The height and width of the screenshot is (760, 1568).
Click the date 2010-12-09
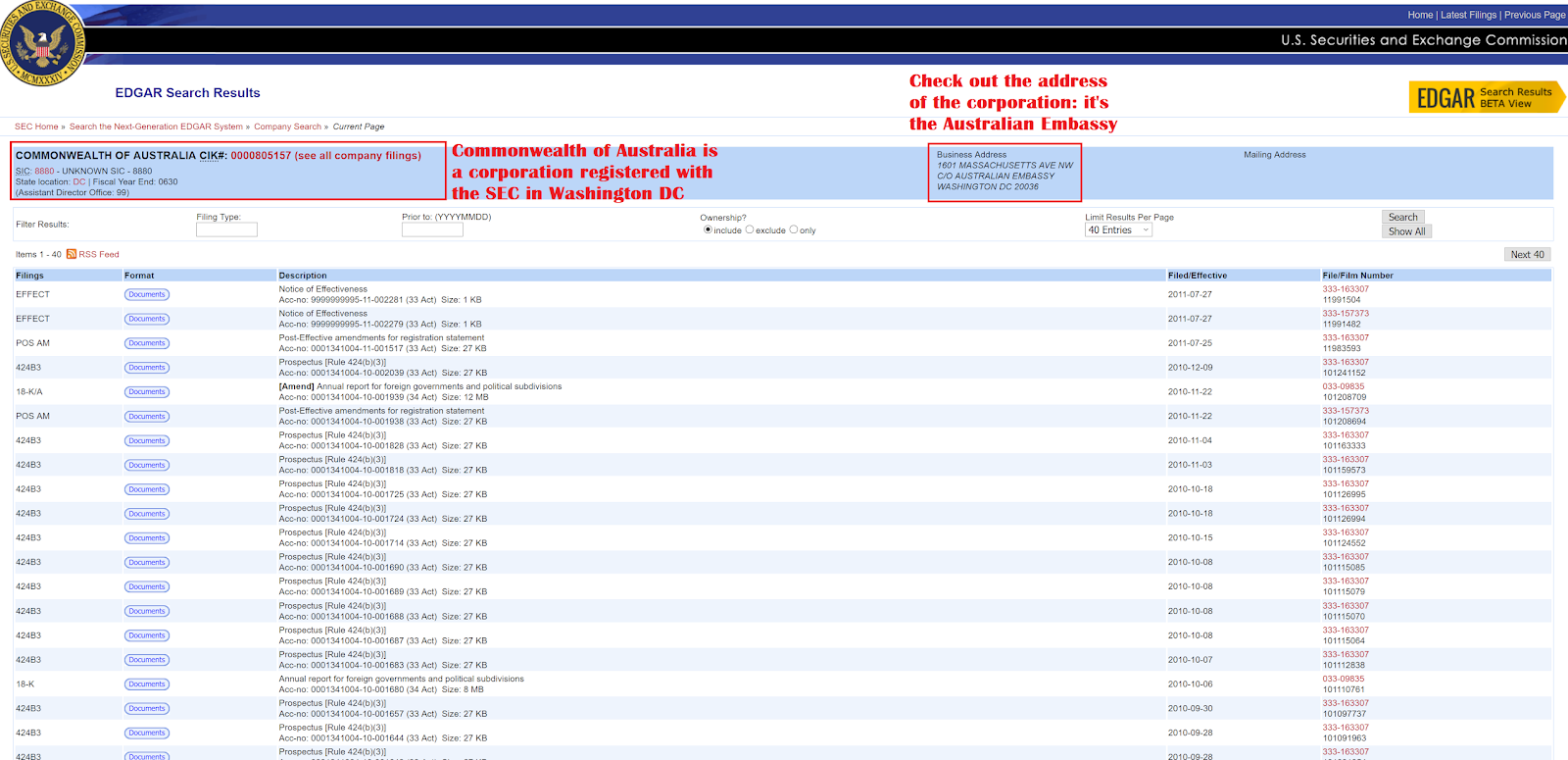pyautogui.click(x=1190, y=368)
